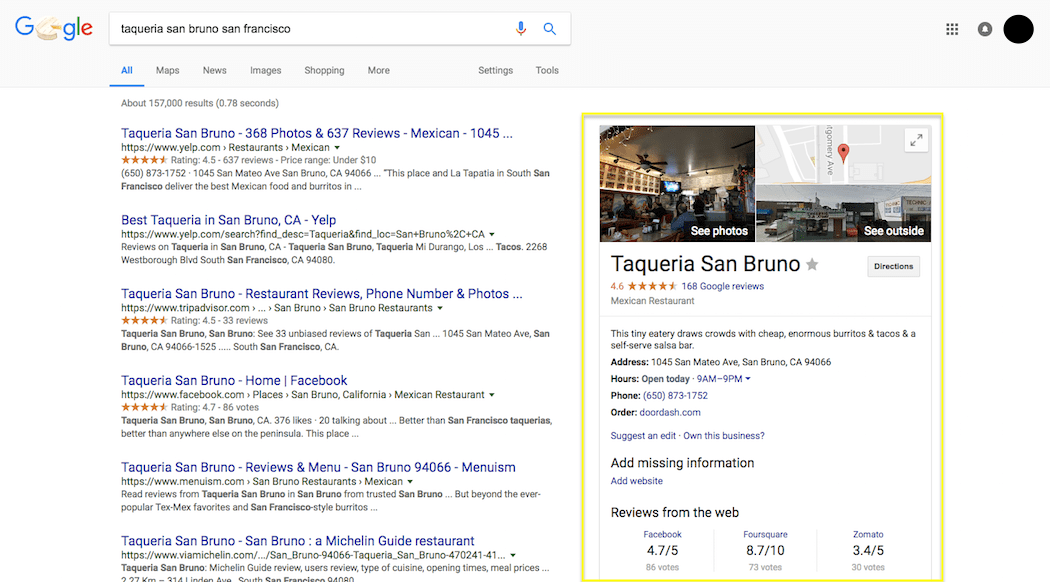Open the account profile avatar
This screenshot has width=1050, height=582.
pos(1018,29)
